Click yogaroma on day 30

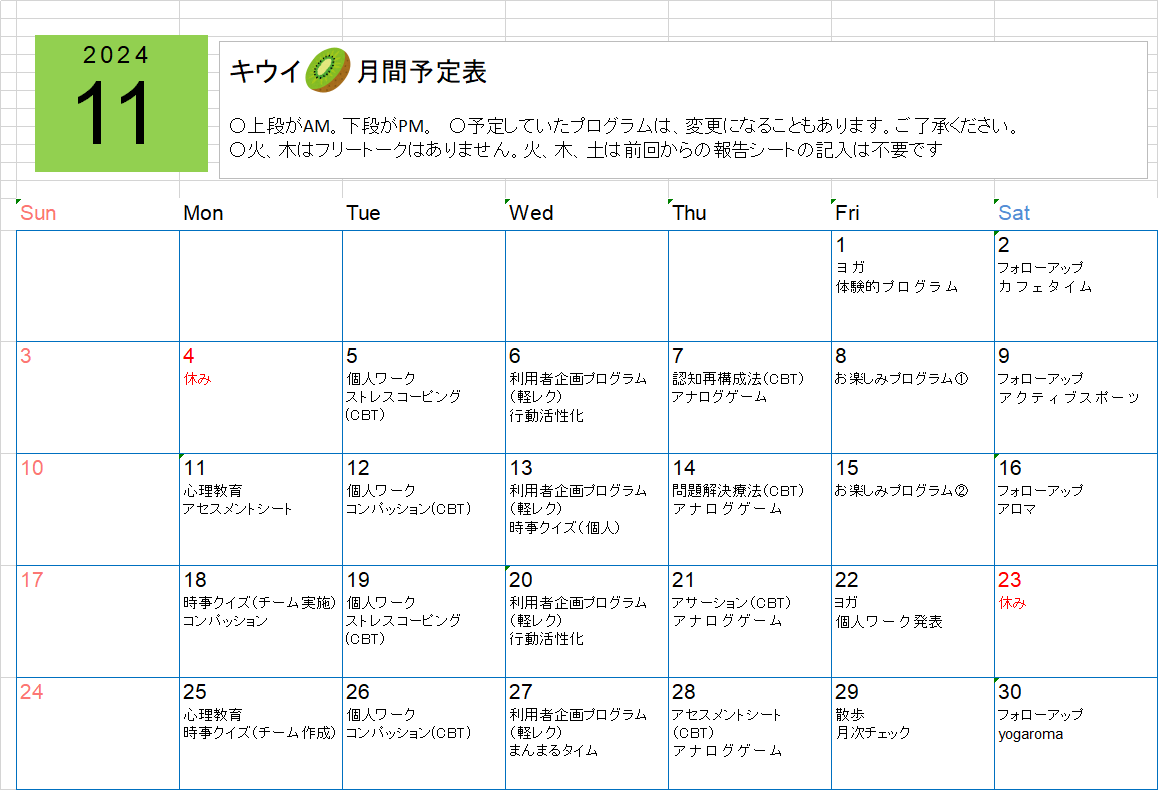1031,734
